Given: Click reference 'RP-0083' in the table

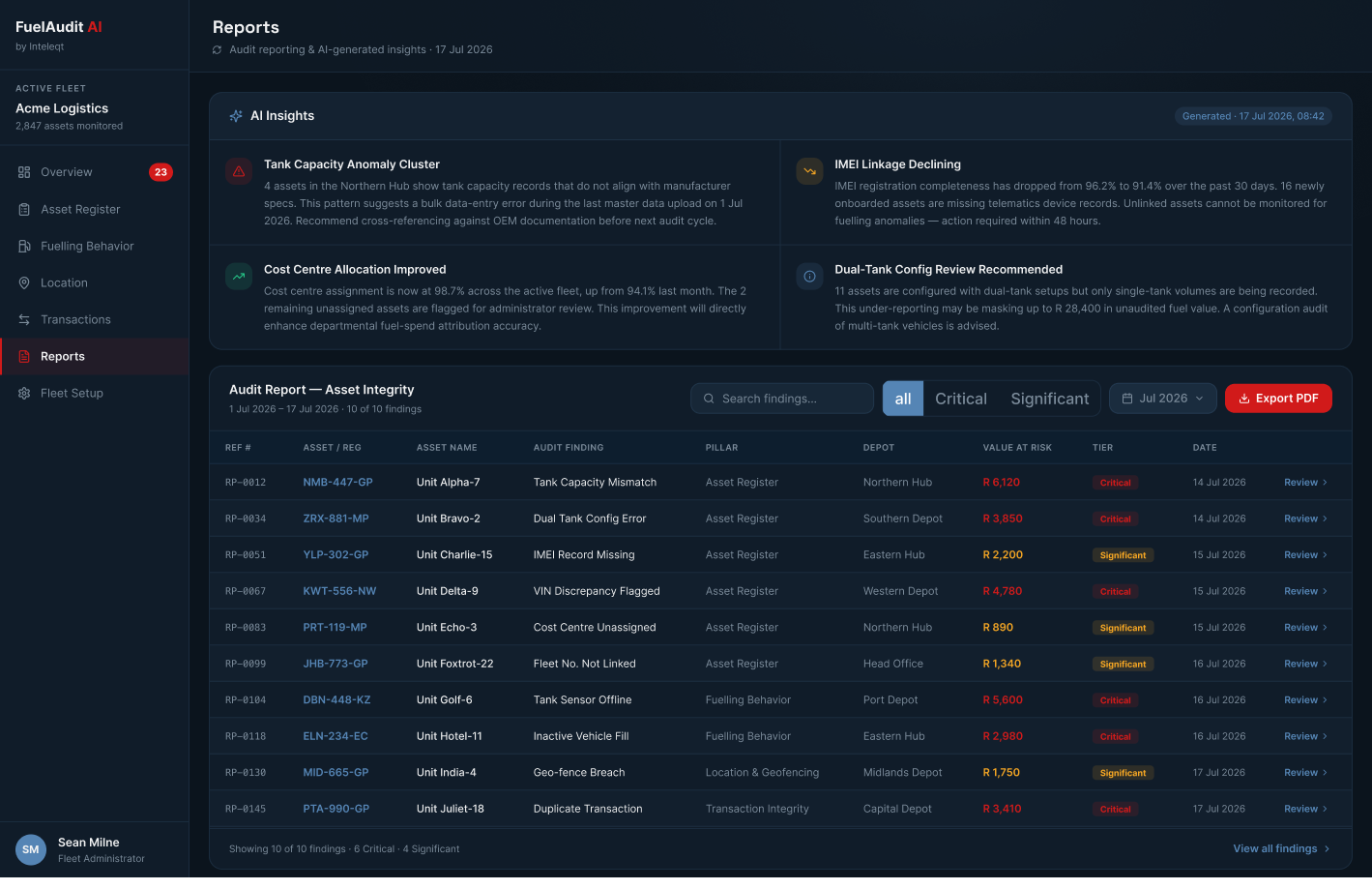Looking at the screenshot, I should pyautogui.click(x=246, y=628).
